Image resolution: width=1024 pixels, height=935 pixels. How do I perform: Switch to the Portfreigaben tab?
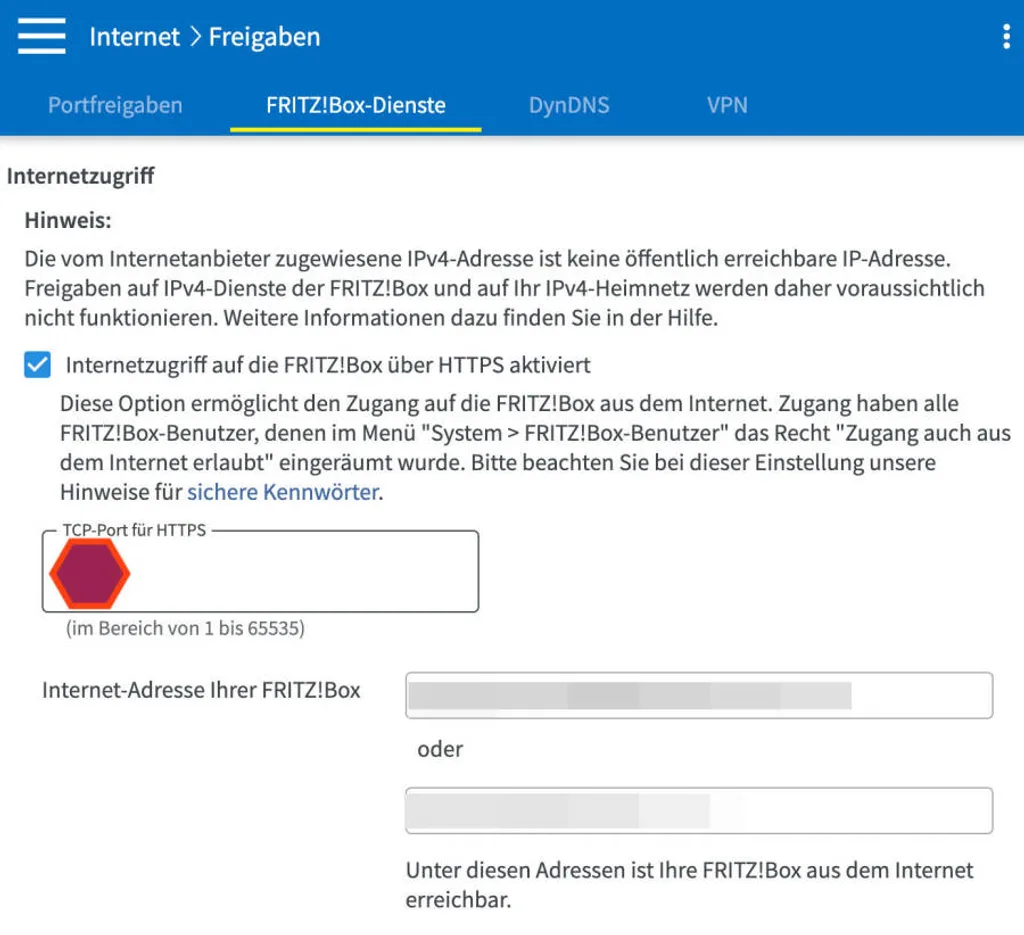point(115,105)
